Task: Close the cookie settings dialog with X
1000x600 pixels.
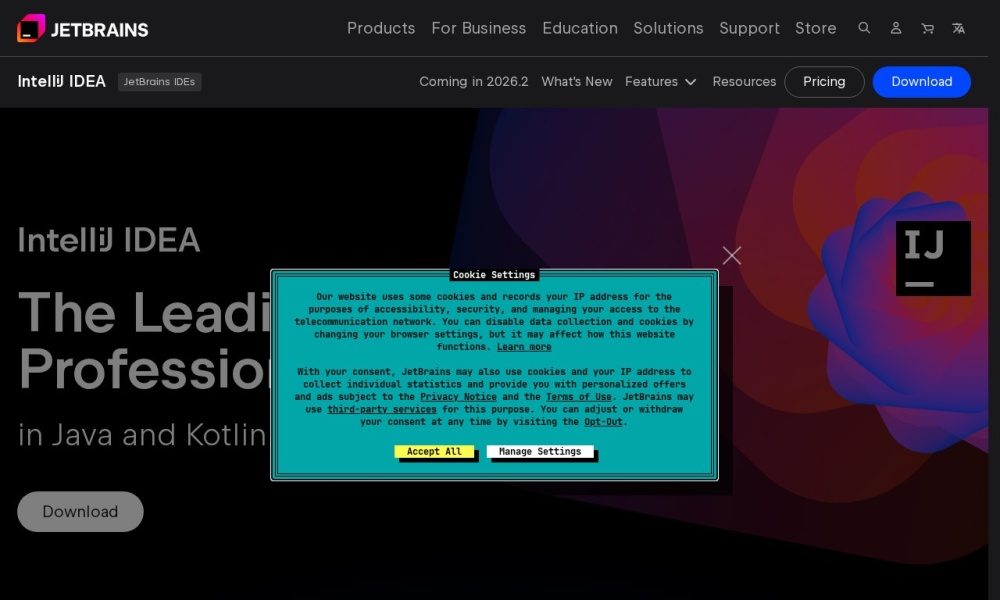Action: click(732, 256)
